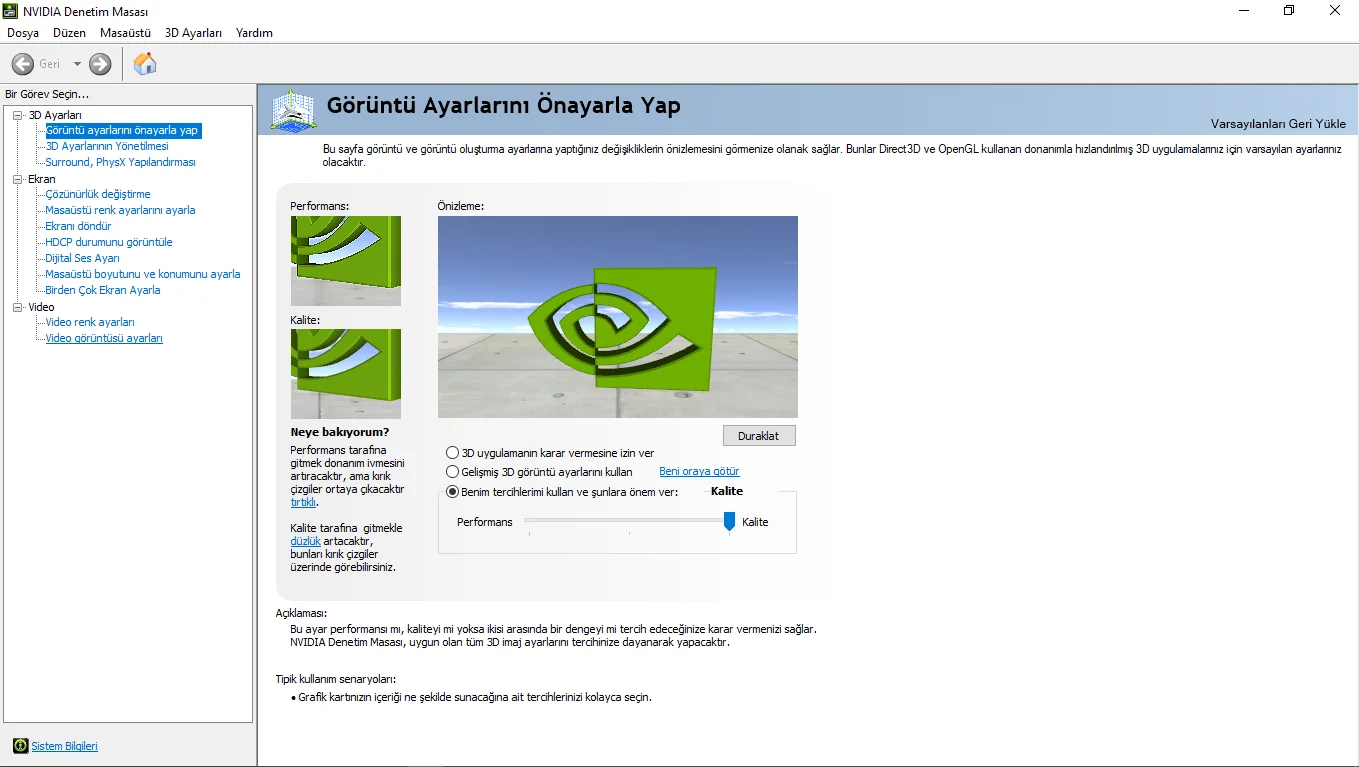Click the Forward arrow icon
This screenshot has height=767, width=1359.
point(100,64)
